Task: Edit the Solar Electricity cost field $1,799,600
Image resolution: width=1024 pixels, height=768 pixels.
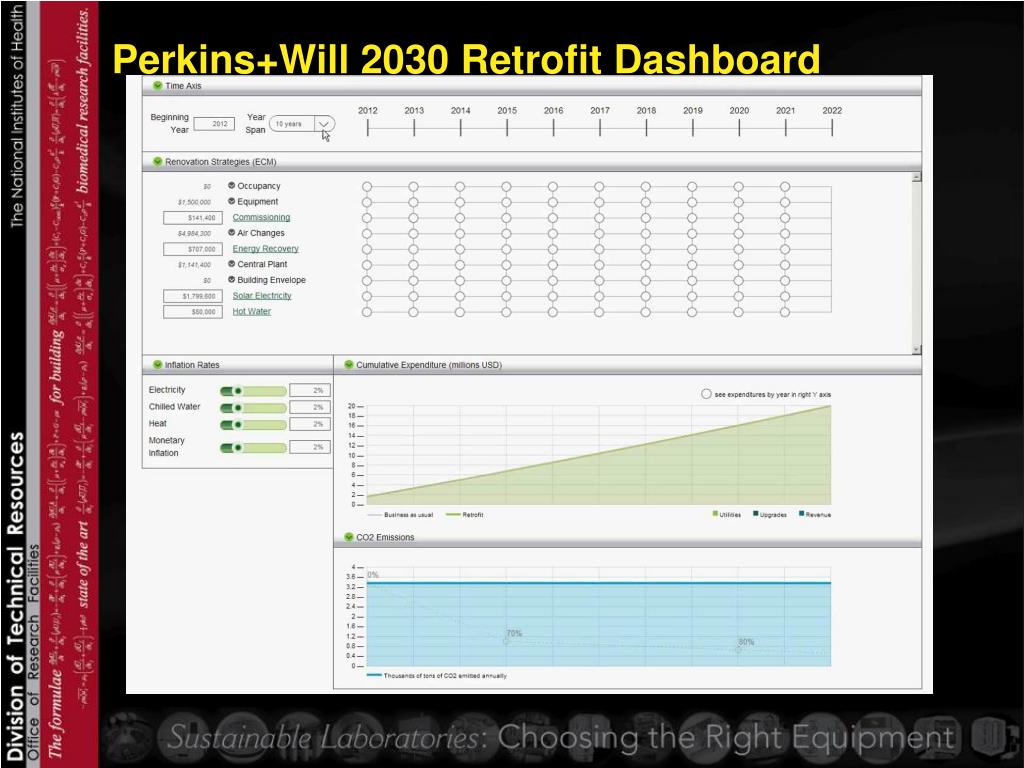Action: click(193, 296)
